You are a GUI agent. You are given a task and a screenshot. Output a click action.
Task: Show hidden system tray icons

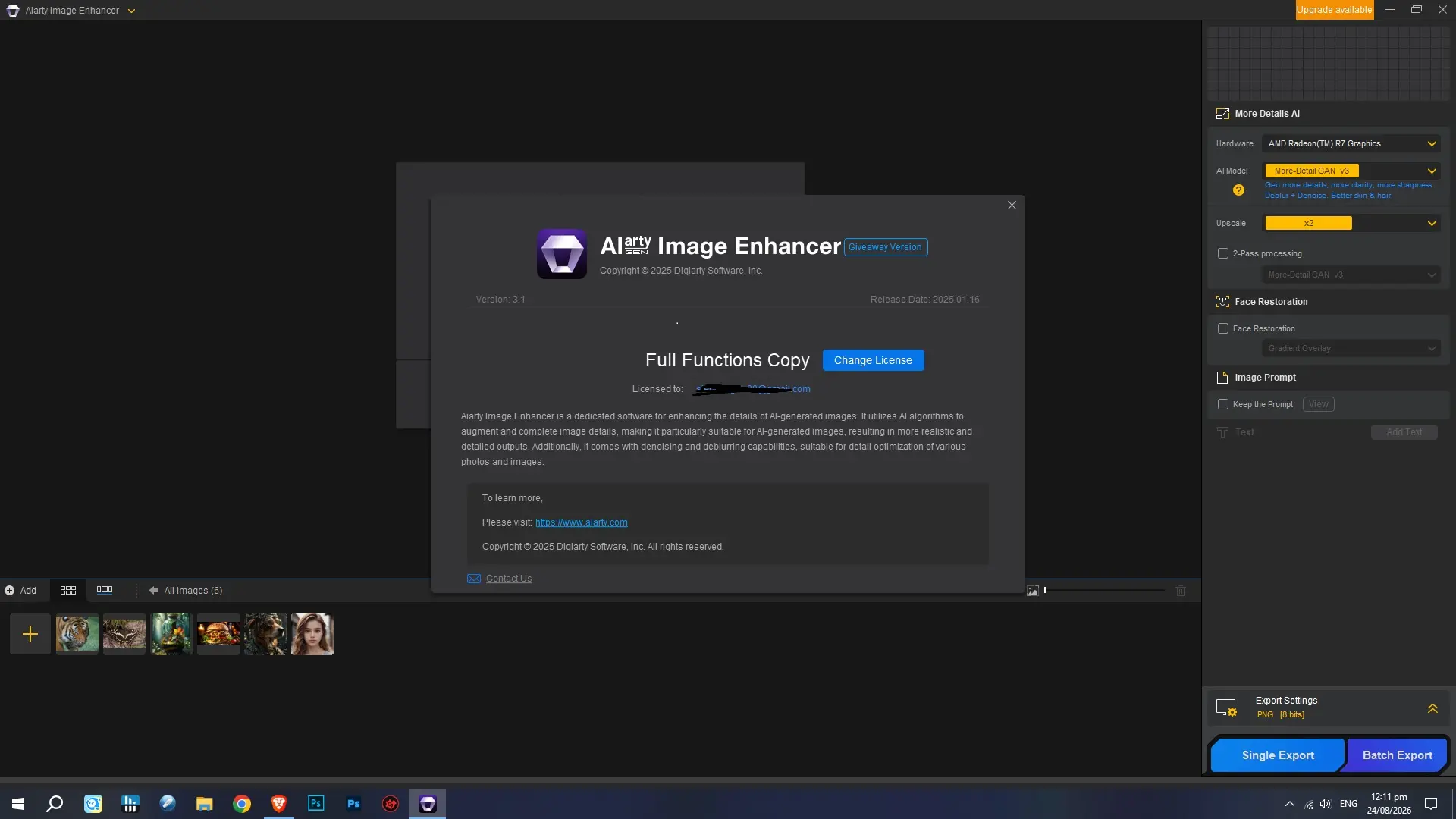pos(1289,804)
